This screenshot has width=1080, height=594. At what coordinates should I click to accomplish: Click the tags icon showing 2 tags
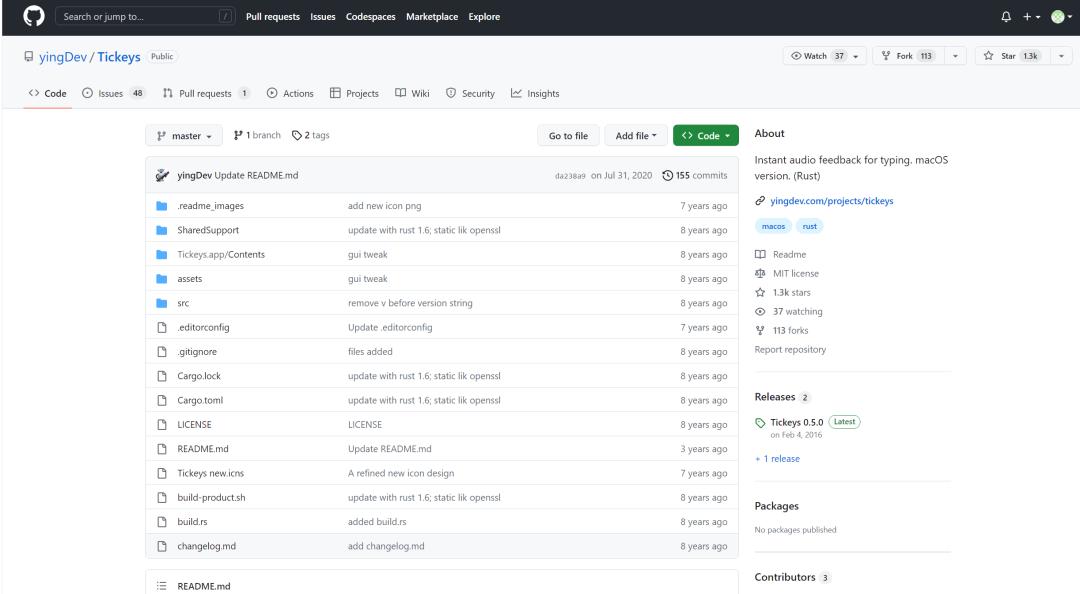297,136
